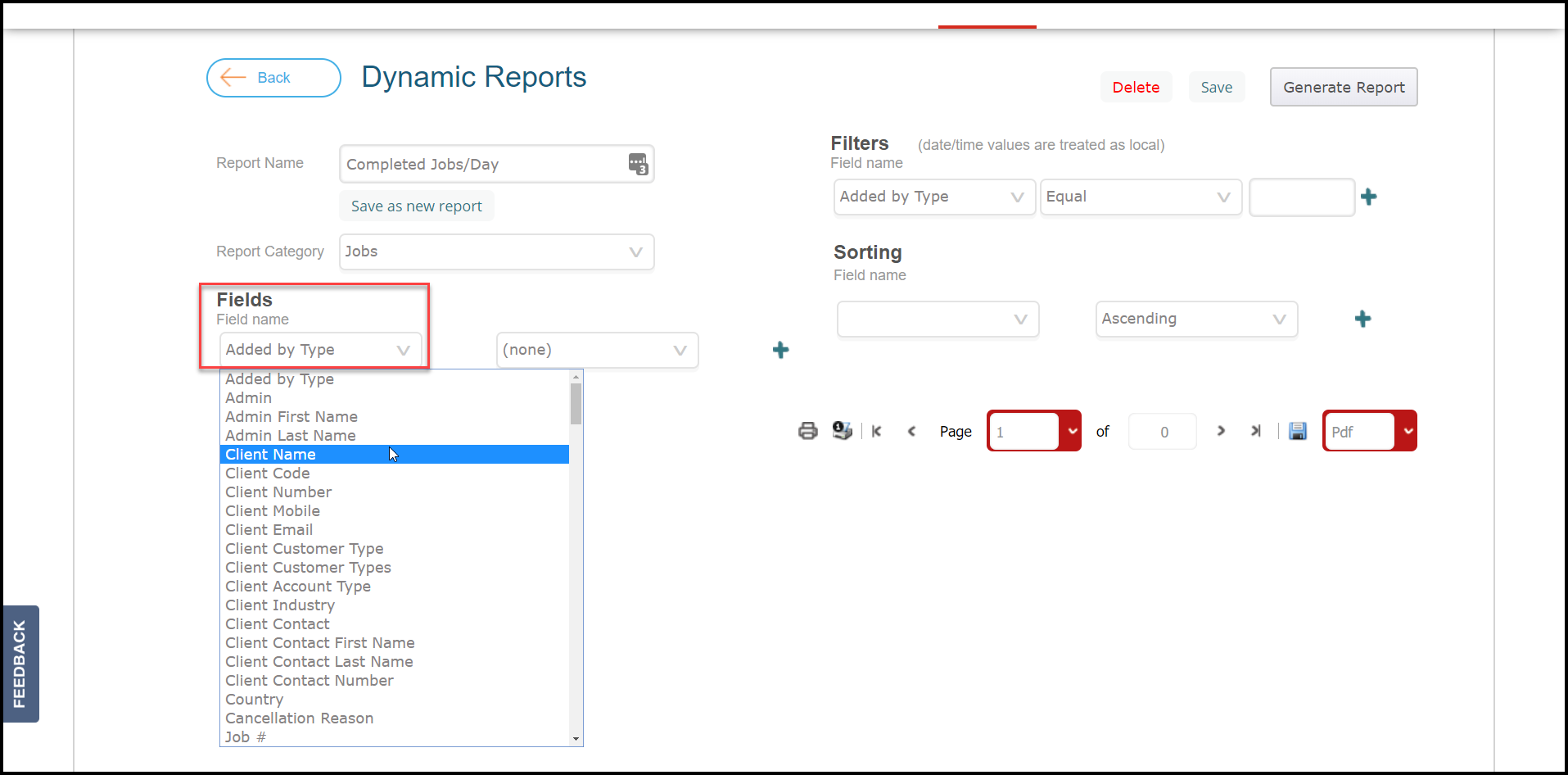This screenshot has height=775, width=1568.
Task: Open the 'Ascending' sort order dropdown
Action: (1197, 319)
